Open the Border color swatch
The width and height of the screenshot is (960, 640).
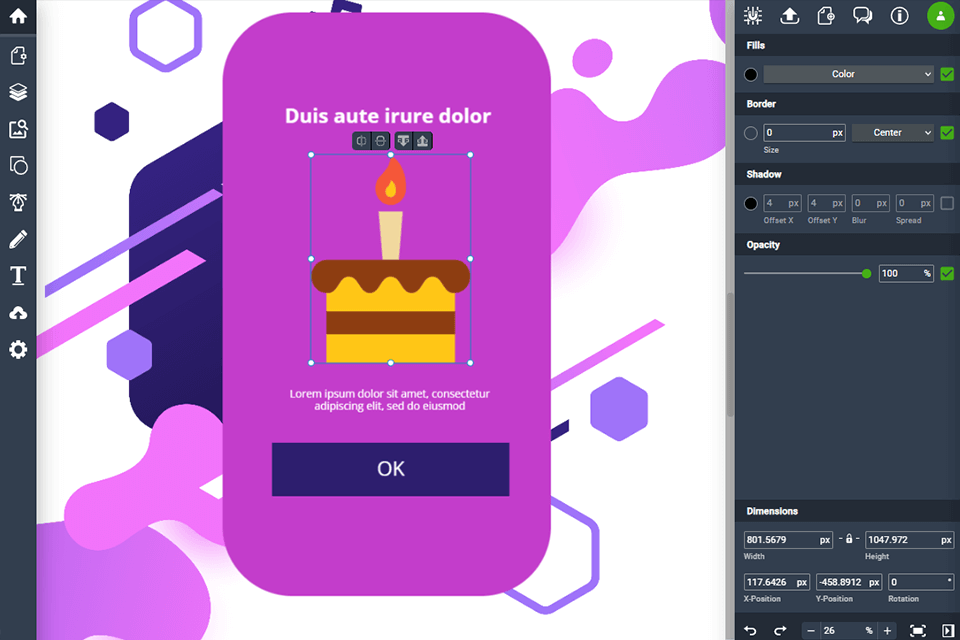tap(751, 133)
